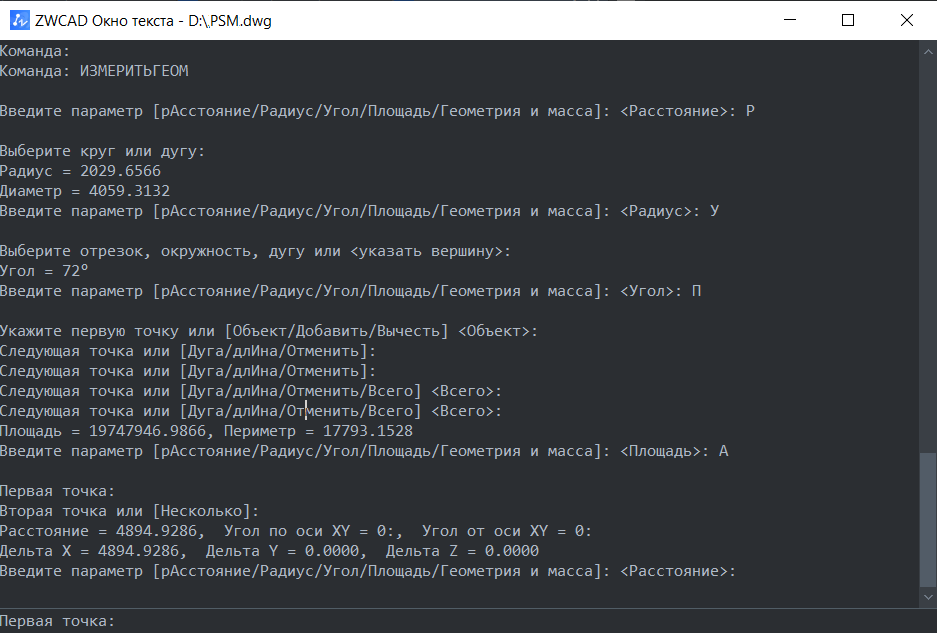Close the ZWCAD text window
This screenshot has width=937, height=633.
click(x=906, y=20)
